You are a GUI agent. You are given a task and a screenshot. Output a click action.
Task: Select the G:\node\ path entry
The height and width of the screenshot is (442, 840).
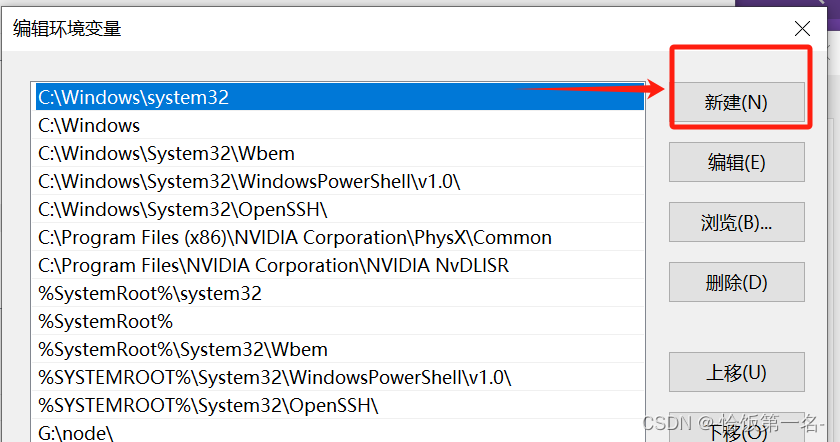[340, 431]
